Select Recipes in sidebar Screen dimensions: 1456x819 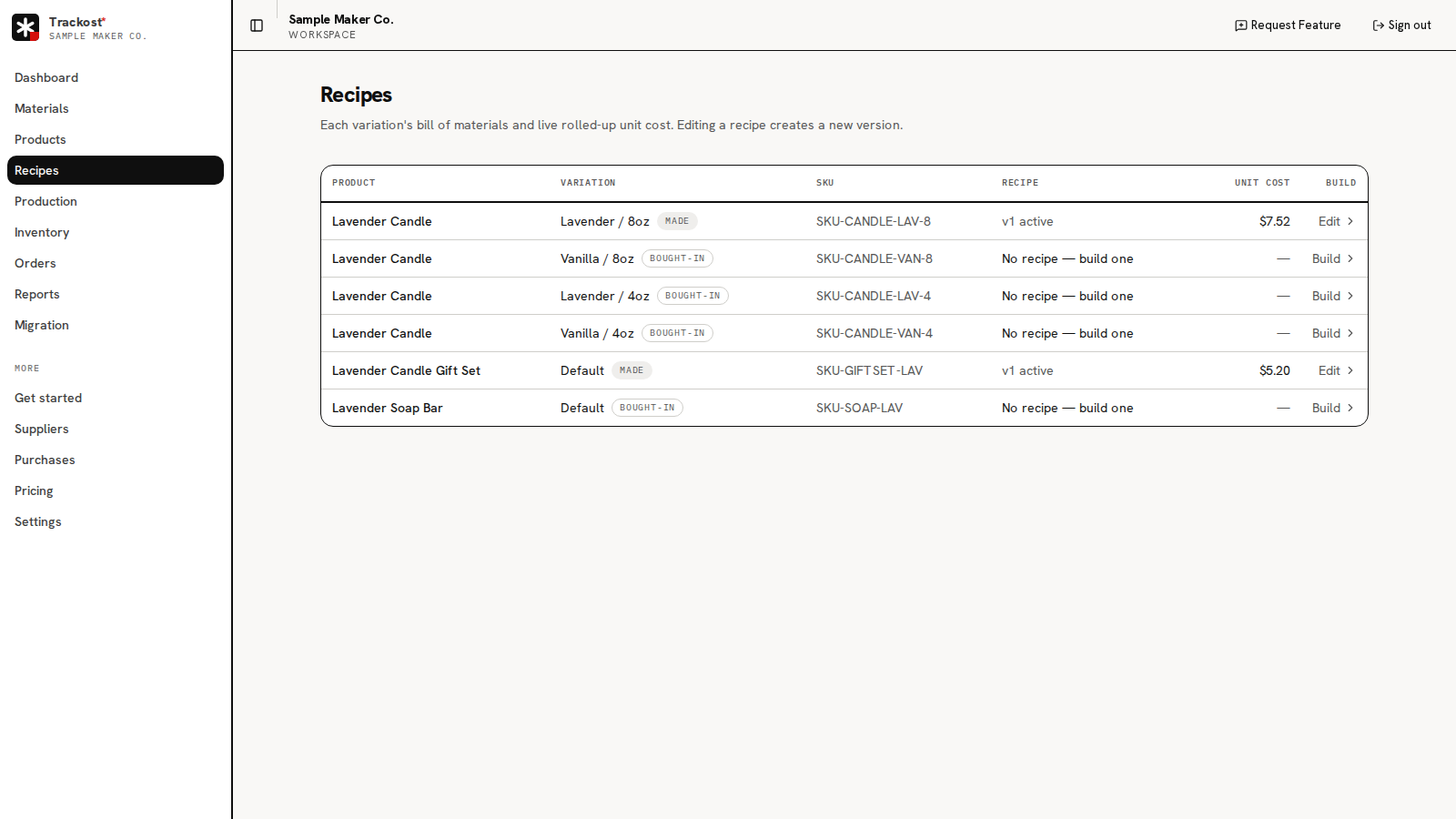coord(116,170)
